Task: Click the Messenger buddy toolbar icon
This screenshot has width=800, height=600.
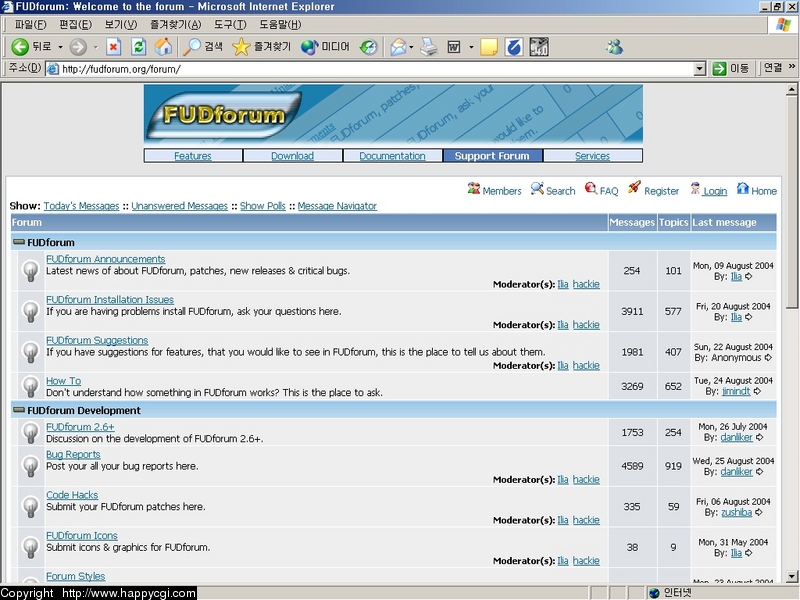Action: coord(614,47)
